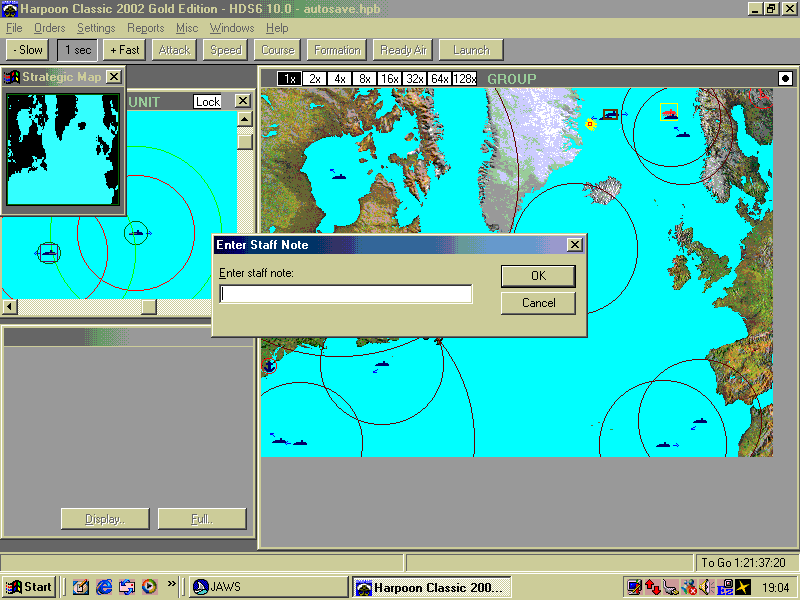Screen dimensions: 800x600
Task: Expand quick launch overflow chevron
Action: click(x=171, y=583)
